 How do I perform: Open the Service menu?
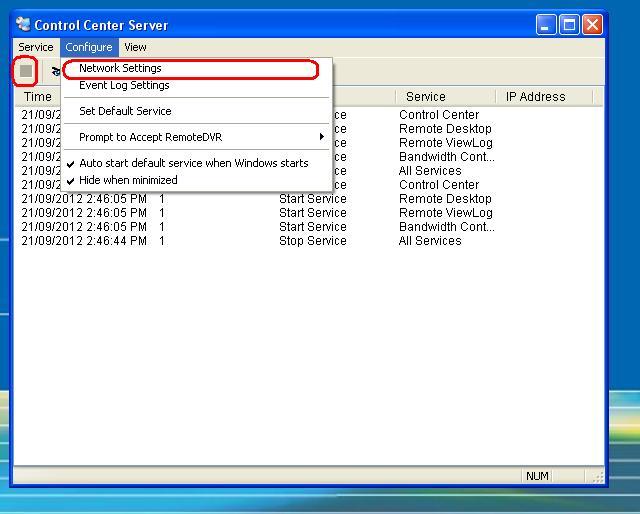click(x=36, y=47)
